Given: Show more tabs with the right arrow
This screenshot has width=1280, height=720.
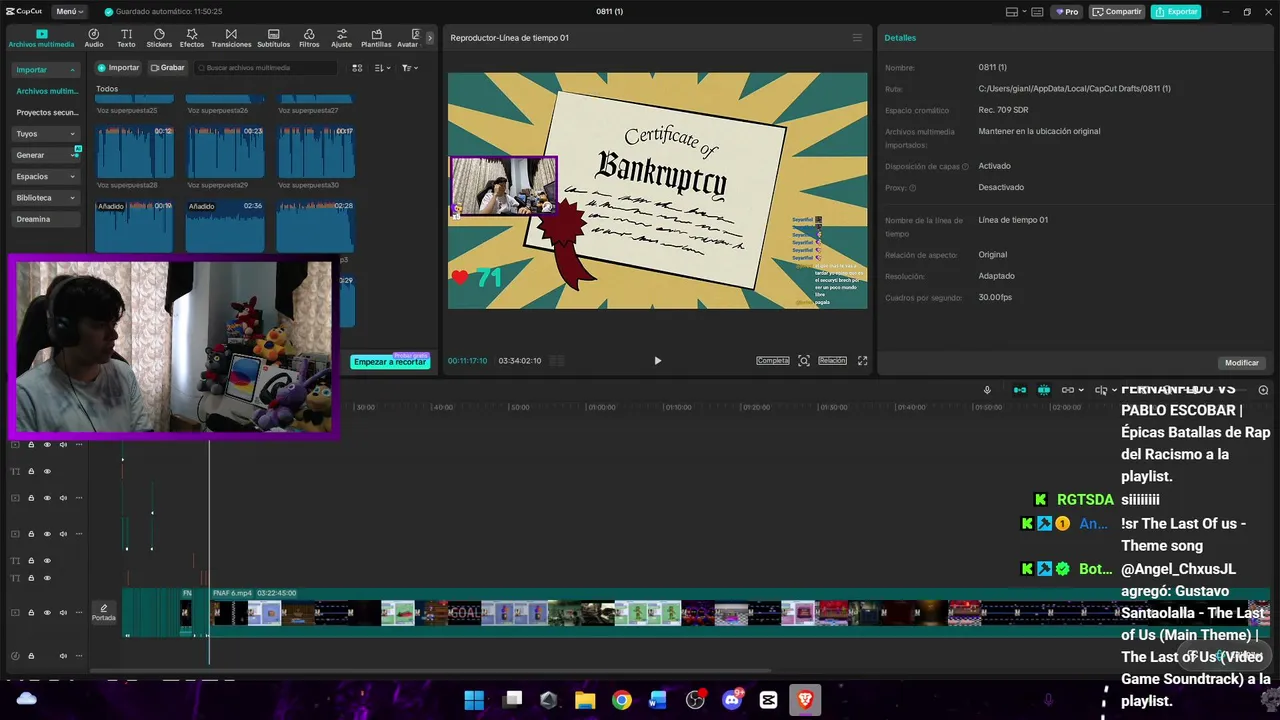Looking at the screenshot, I should [x=430, y=38].
